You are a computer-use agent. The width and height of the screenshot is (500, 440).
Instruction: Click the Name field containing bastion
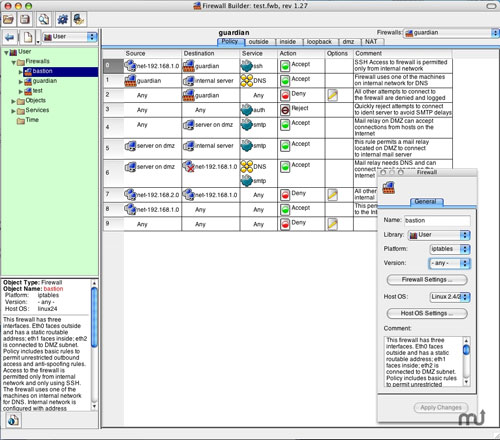click(437, 220)
